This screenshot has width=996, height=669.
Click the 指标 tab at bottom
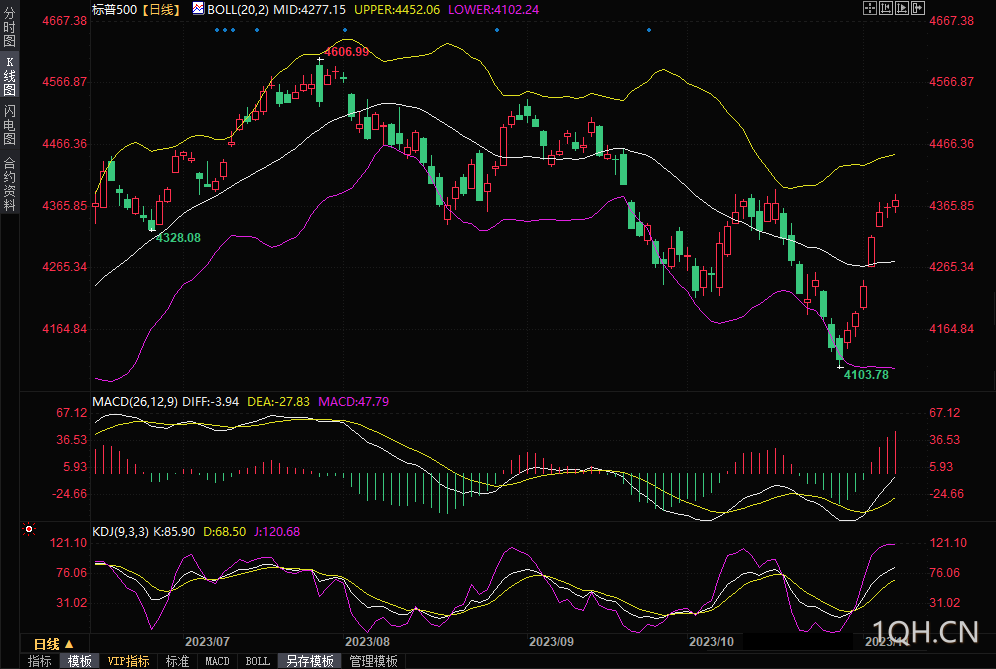point(40,661)
